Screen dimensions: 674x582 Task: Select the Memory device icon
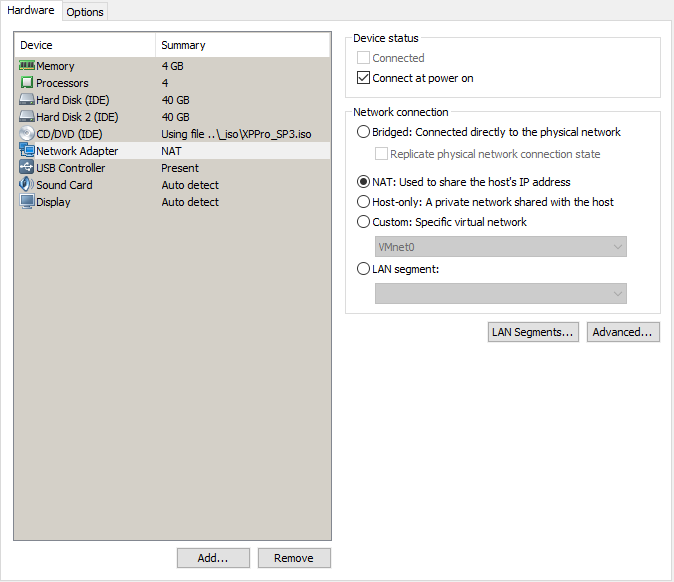[x=27, y=65]
